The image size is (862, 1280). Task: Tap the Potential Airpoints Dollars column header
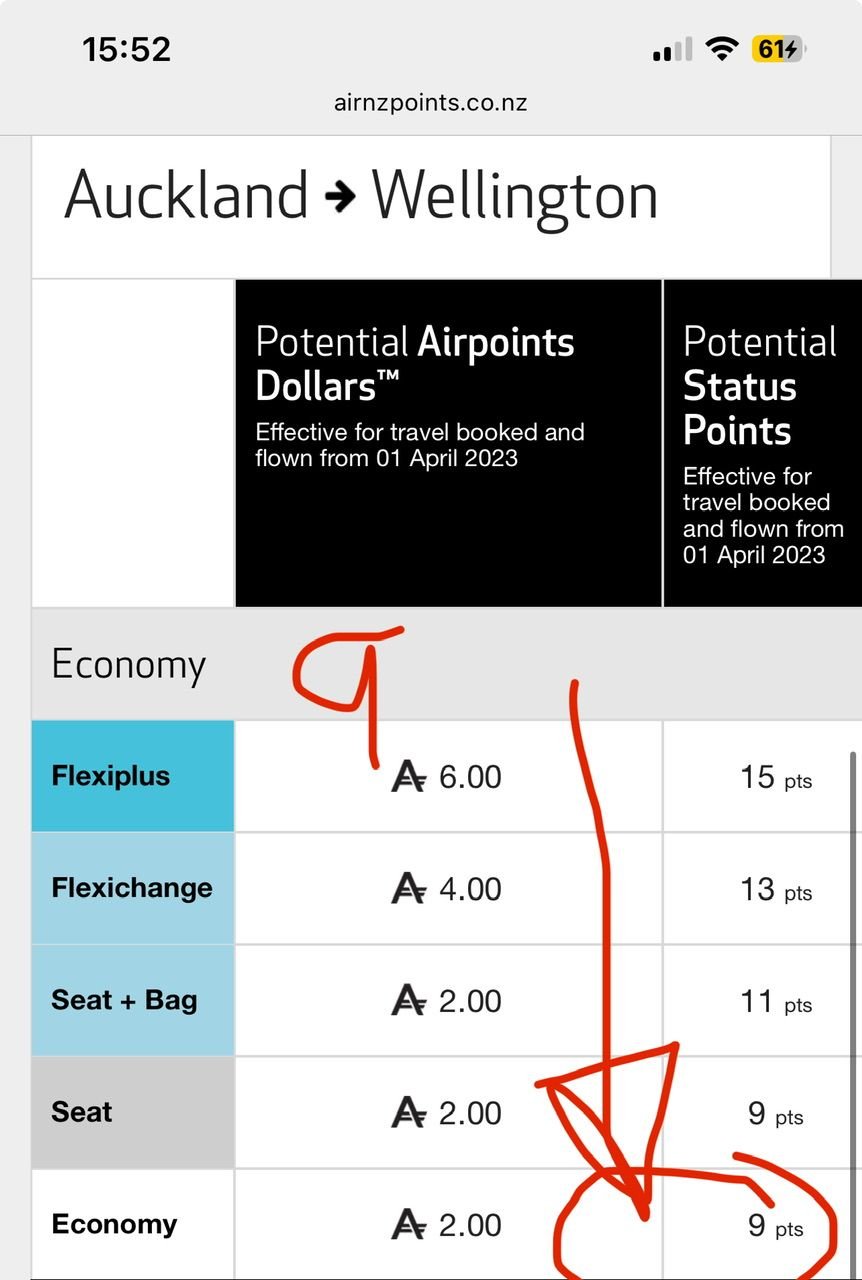[x=447, y=443]
